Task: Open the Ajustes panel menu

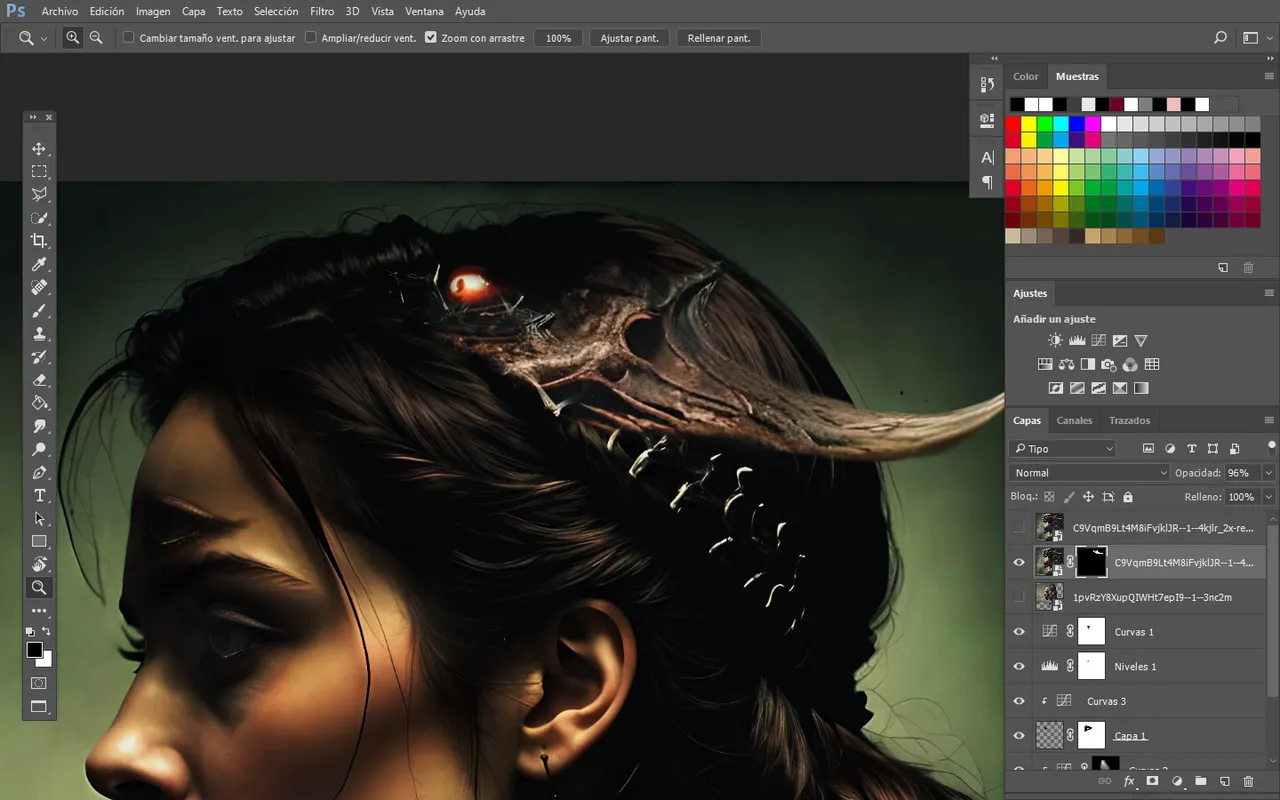Action: pyautogui.click(x=1269, y=293)
